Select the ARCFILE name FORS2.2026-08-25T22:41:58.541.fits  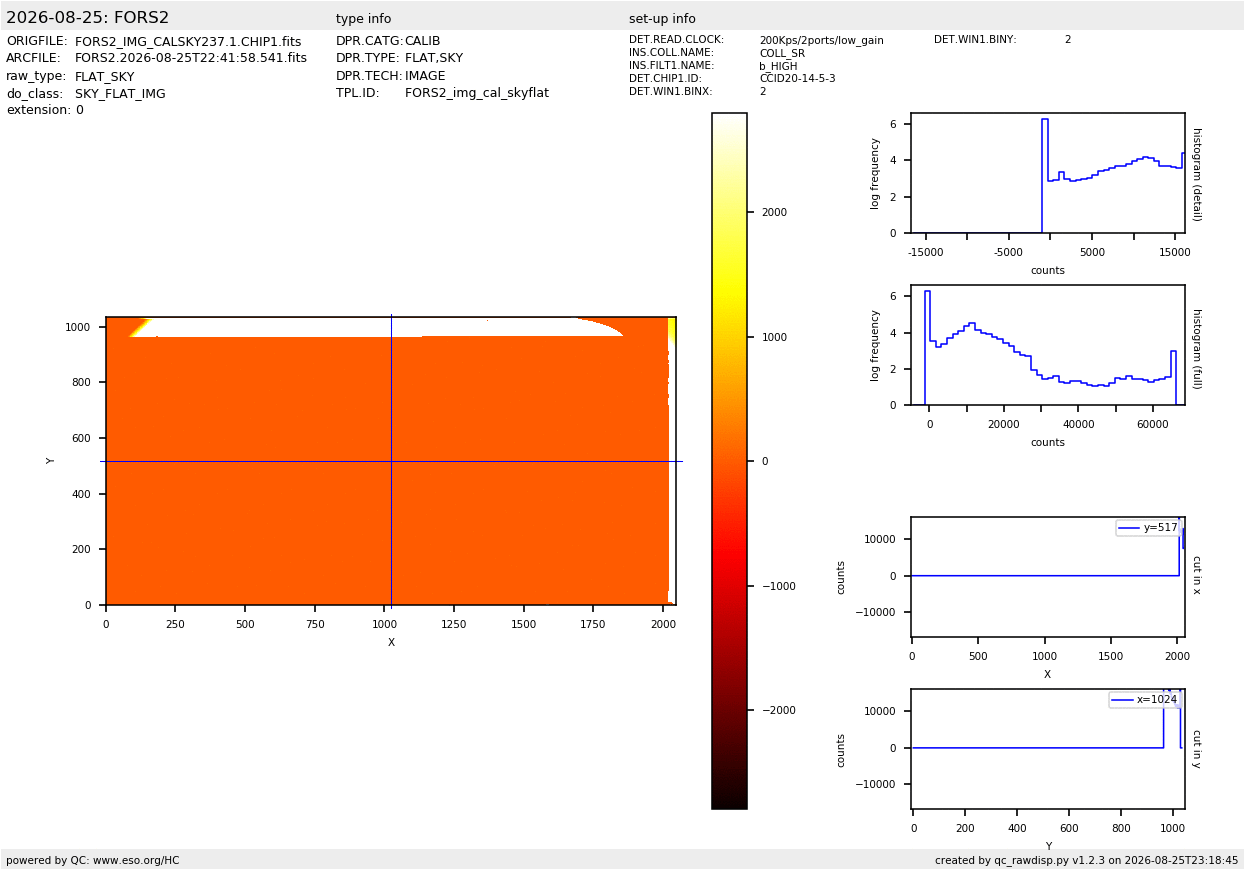191,59
